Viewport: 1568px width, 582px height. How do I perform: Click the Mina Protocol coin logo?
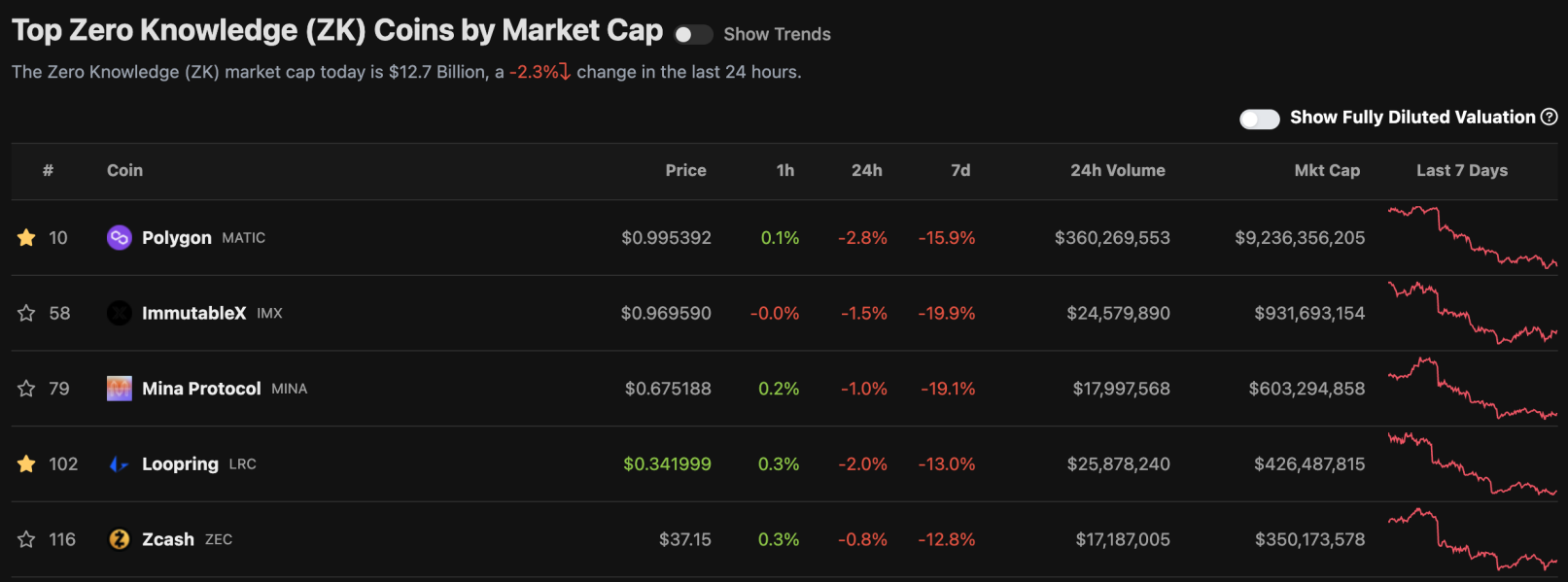[119, 388]
